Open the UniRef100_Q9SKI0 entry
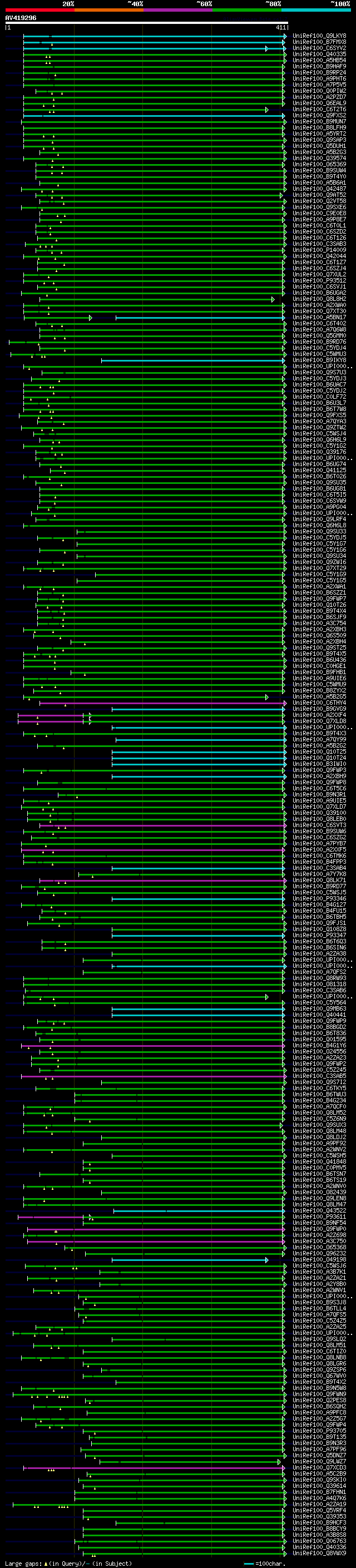This screenshot has height=1568, width=356. [319, 1480]
